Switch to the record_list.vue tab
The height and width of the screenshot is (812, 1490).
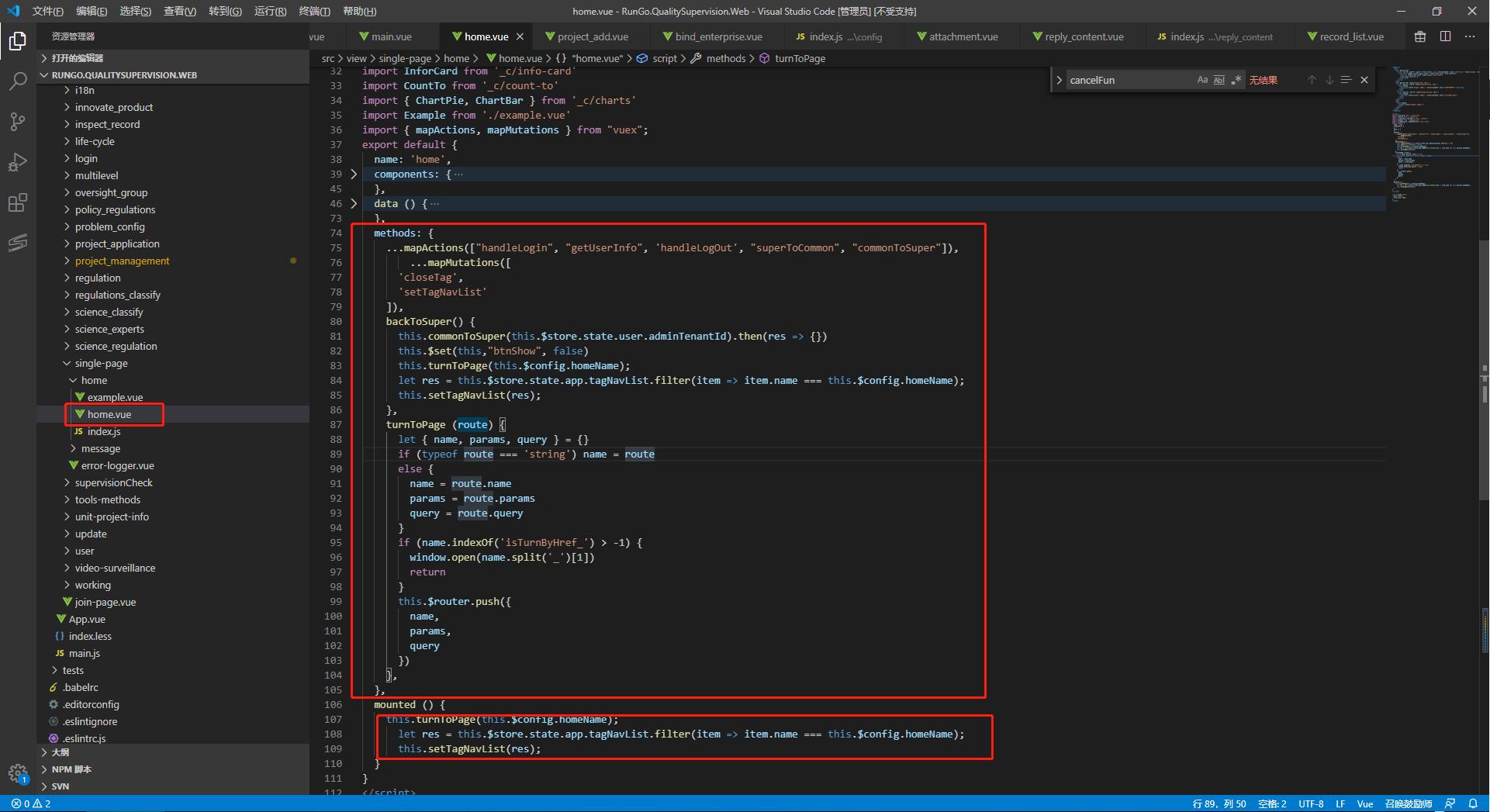[x=1346, y=36]
